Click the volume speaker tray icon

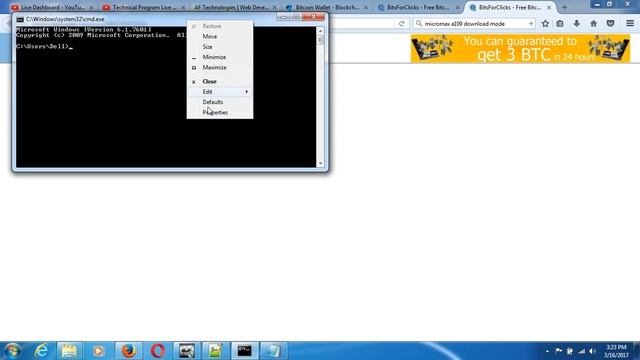592,351
